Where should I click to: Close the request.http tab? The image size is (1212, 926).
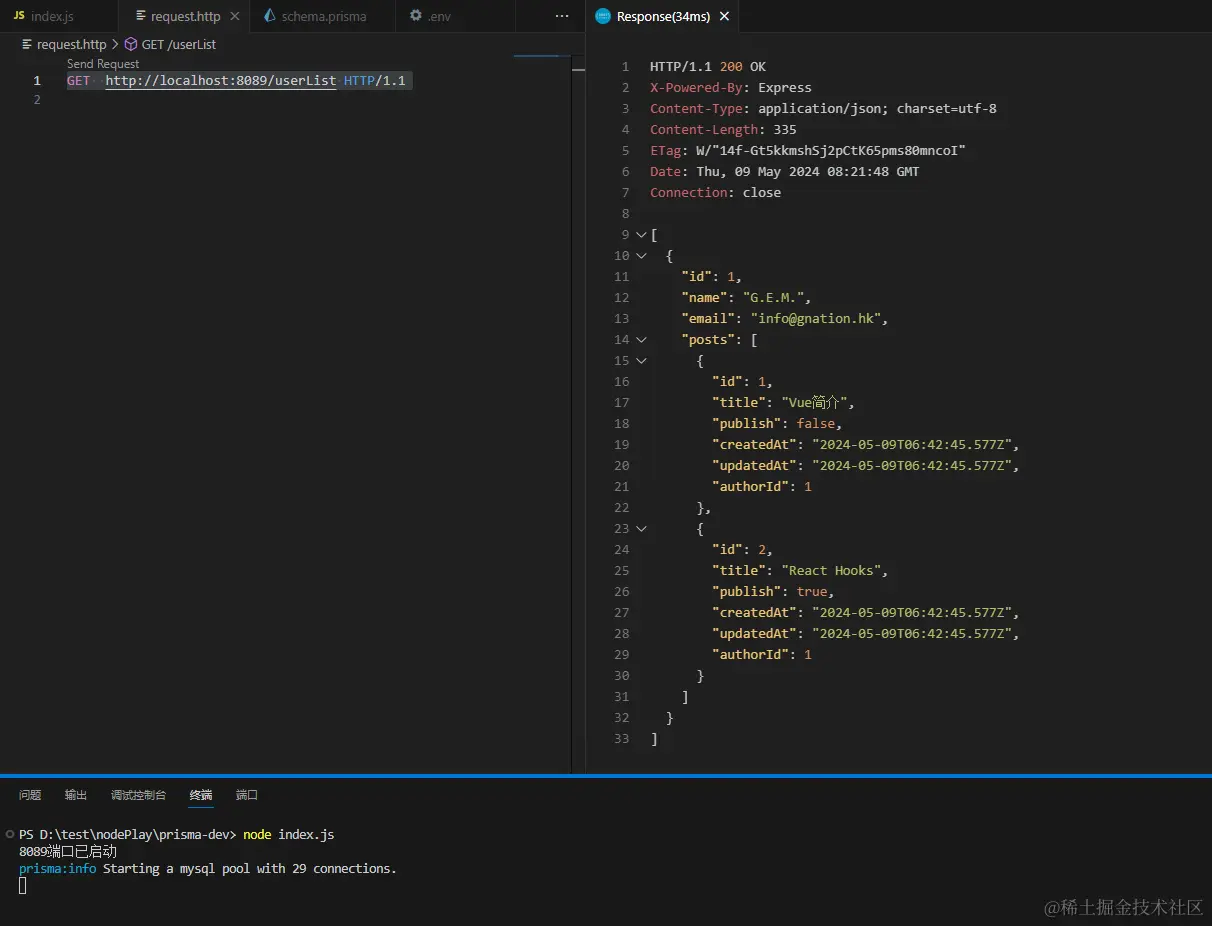click(235, 16)
